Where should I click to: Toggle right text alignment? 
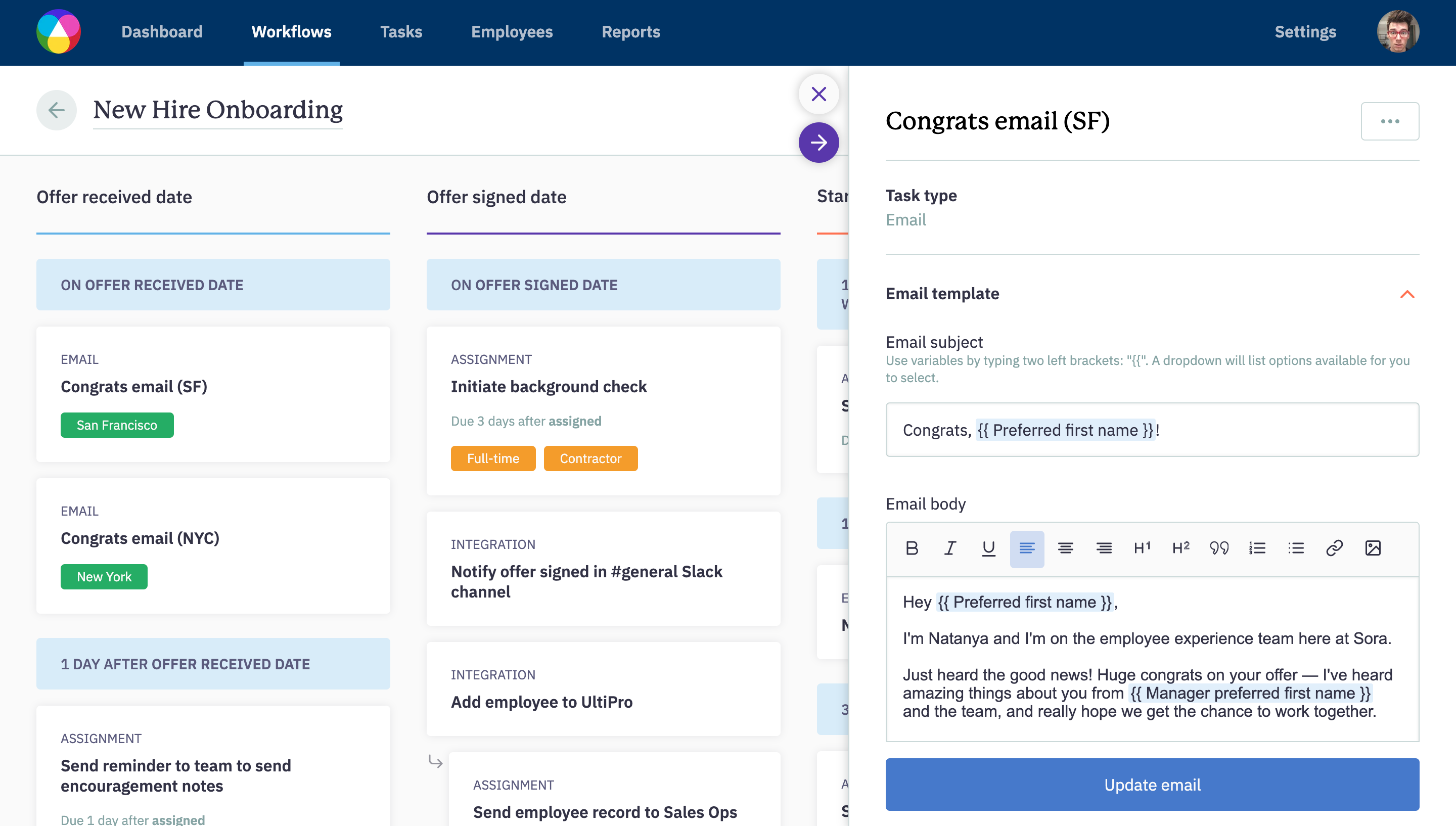1104,548
